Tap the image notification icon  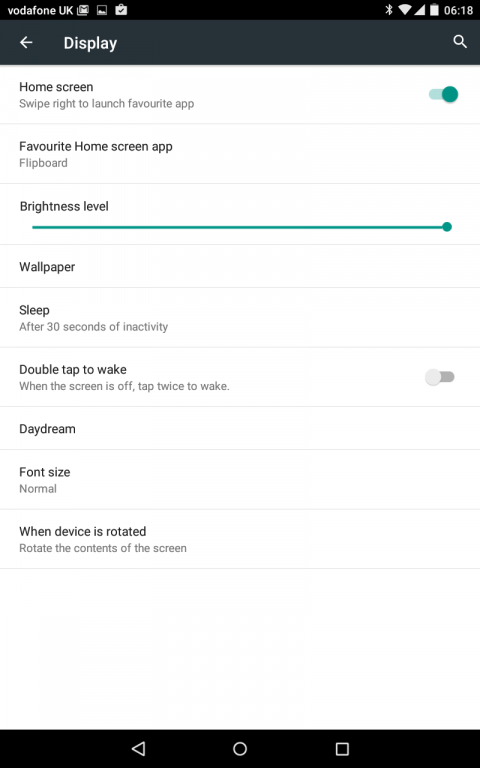(x=102, y=10)
